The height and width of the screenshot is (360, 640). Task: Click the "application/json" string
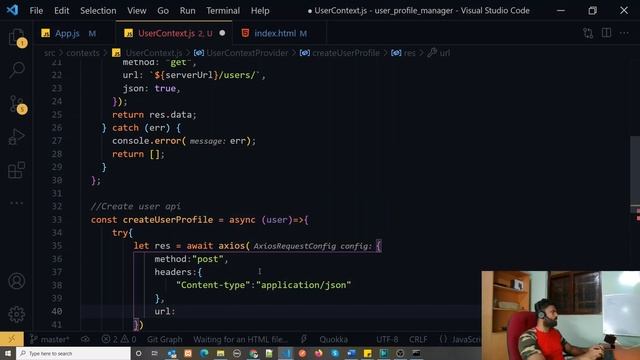pos(303,285)
